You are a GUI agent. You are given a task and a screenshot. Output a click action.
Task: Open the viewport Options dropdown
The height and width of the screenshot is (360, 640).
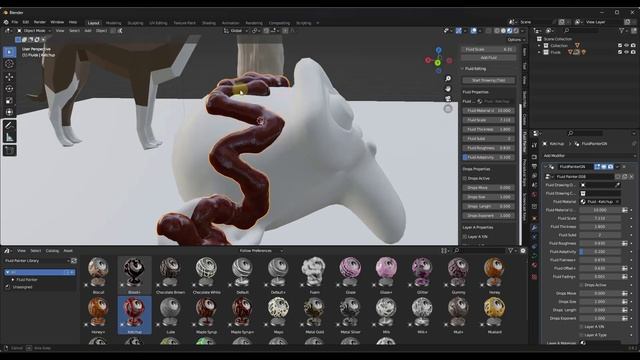516,40
